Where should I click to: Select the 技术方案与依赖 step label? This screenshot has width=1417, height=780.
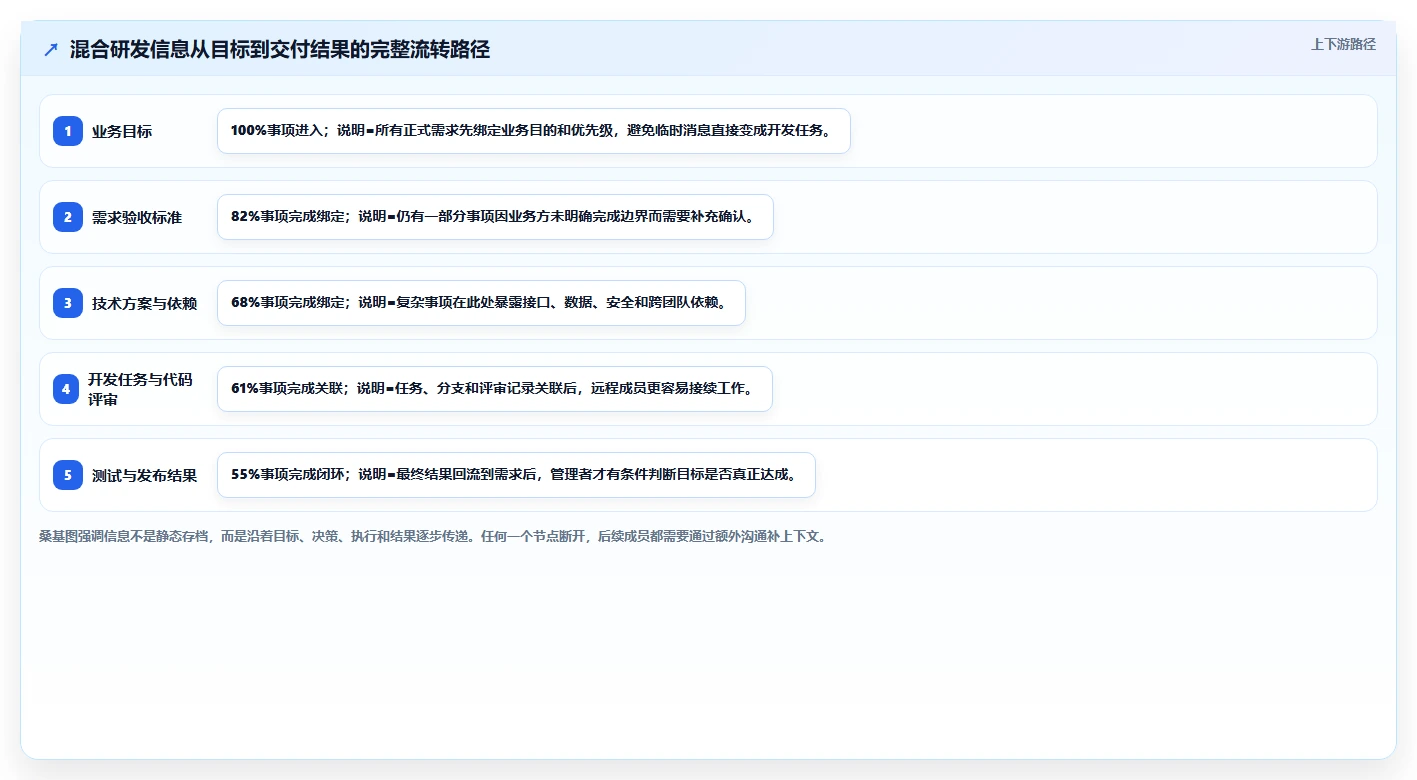tap(144, 303)
